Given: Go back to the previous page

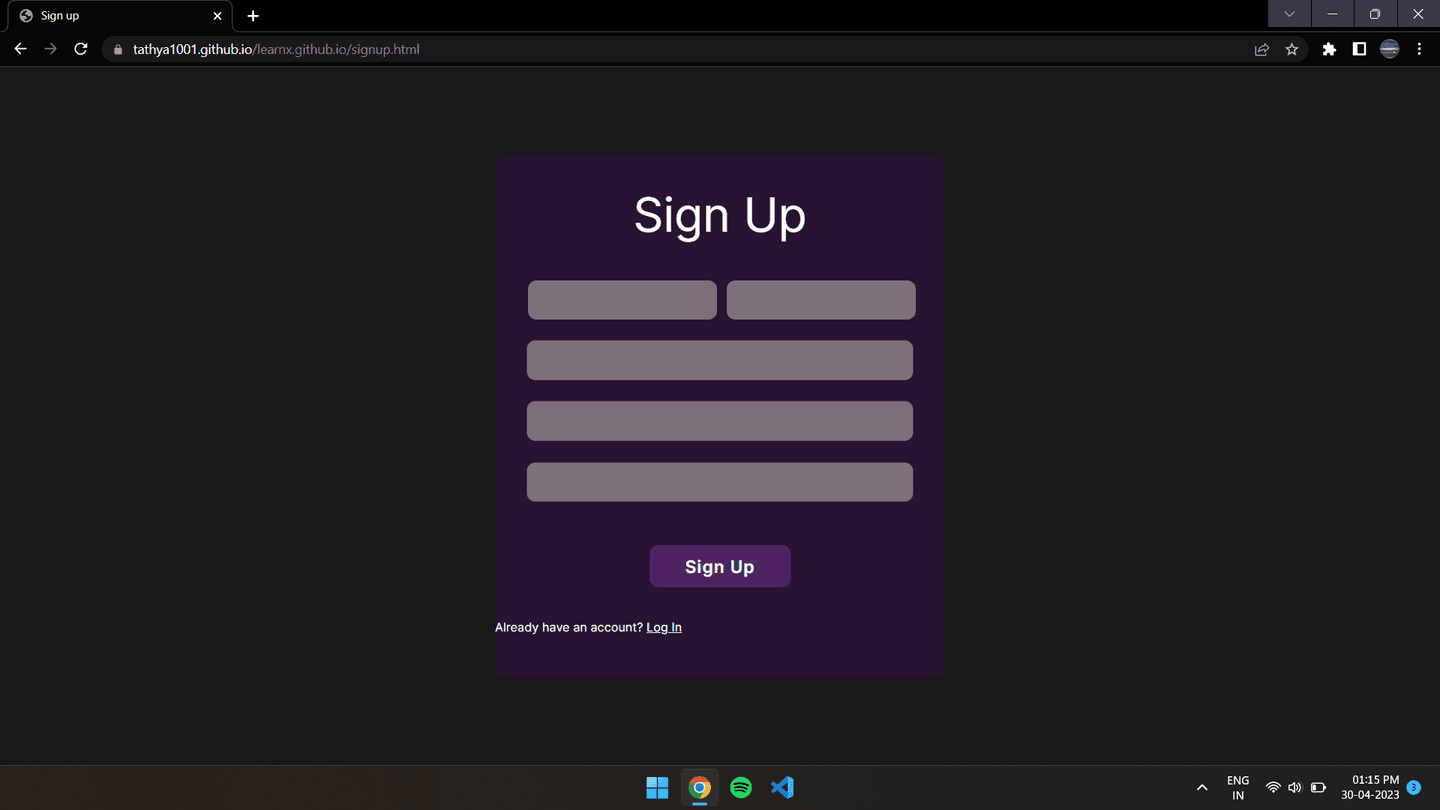Looking at the screenshot, I should [20, 49].
